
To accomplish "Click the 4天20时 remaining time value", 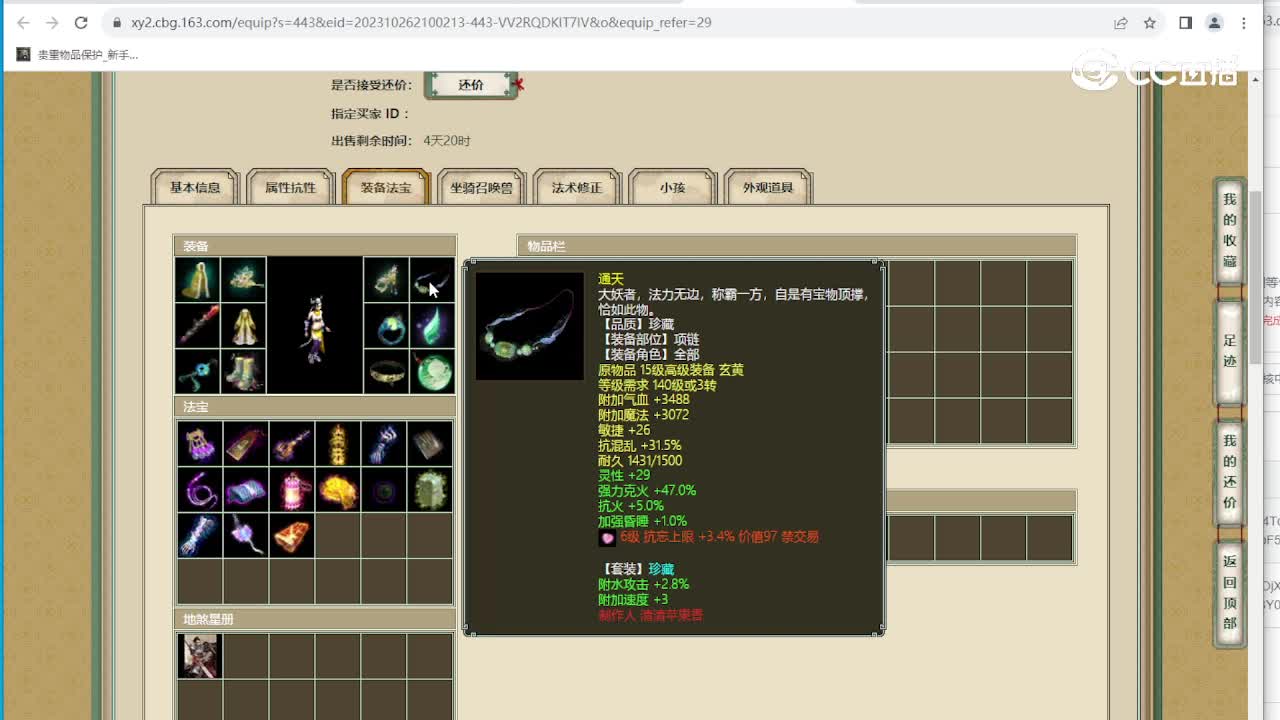I will (447, 141).
